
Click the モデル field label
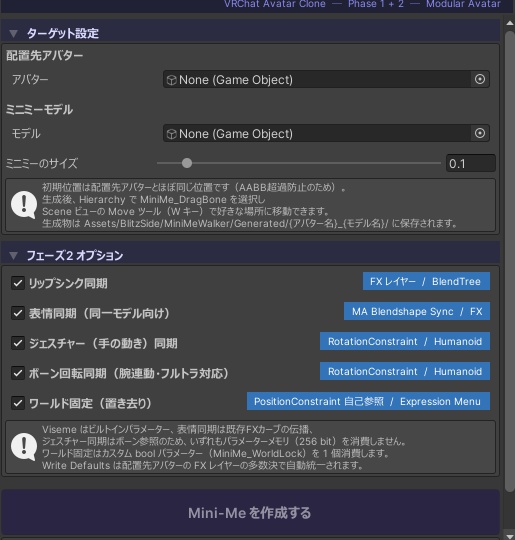26,134
